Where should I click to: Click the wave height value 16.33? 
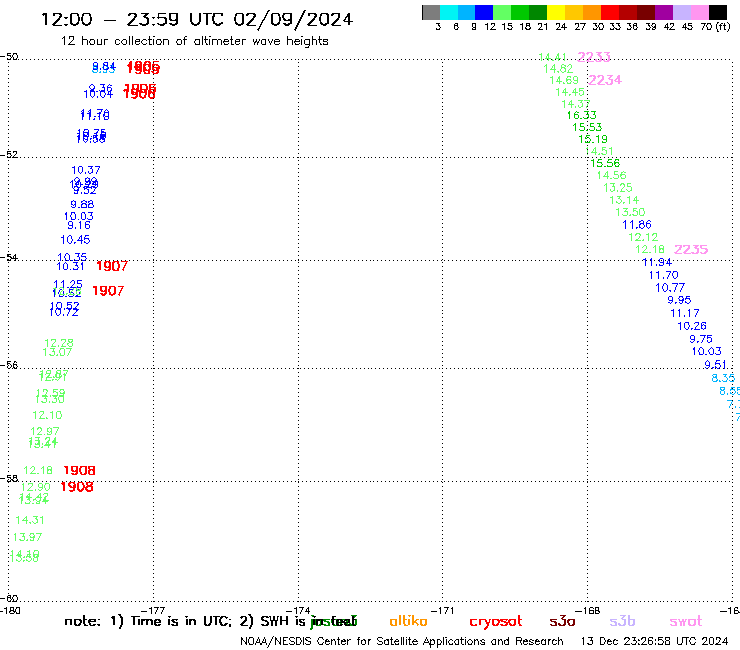581,115
